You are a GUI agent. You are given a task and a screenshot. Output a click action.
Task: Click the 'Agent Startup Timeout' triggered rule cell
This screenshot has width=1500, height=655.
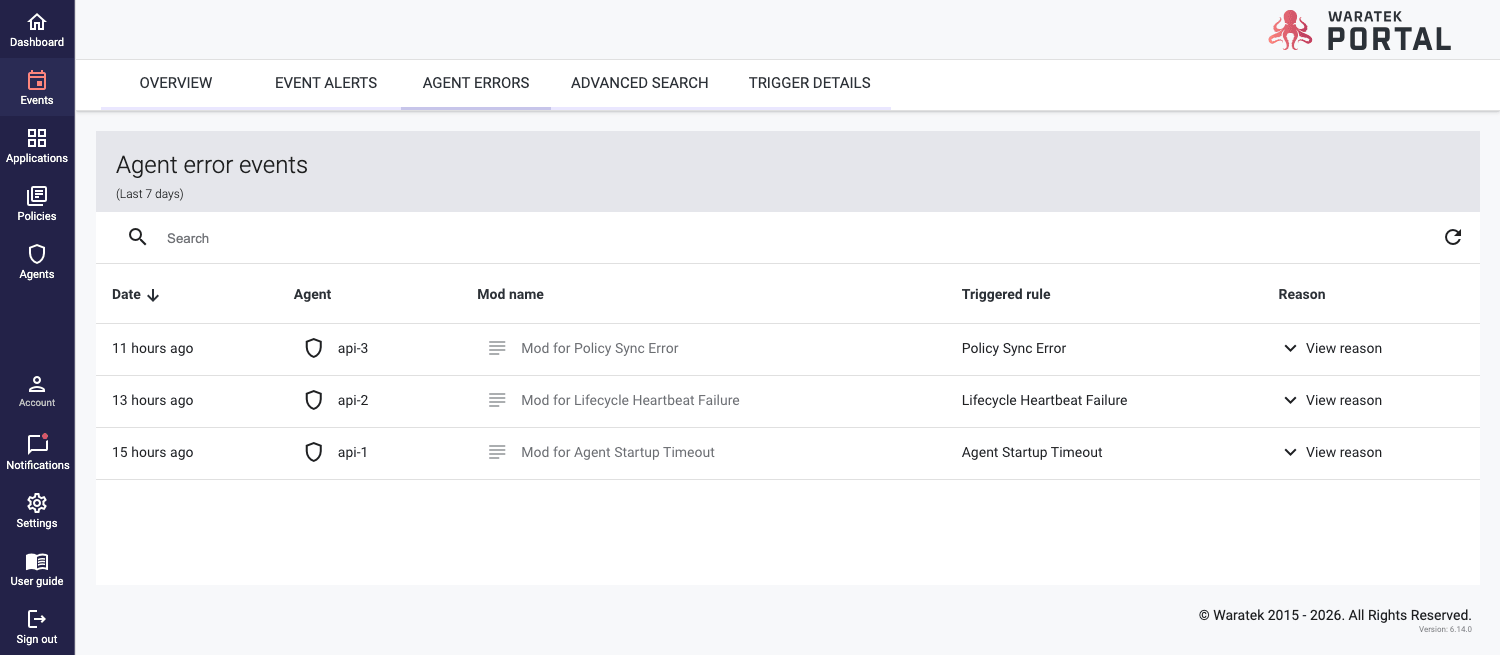click(1032, 452)
